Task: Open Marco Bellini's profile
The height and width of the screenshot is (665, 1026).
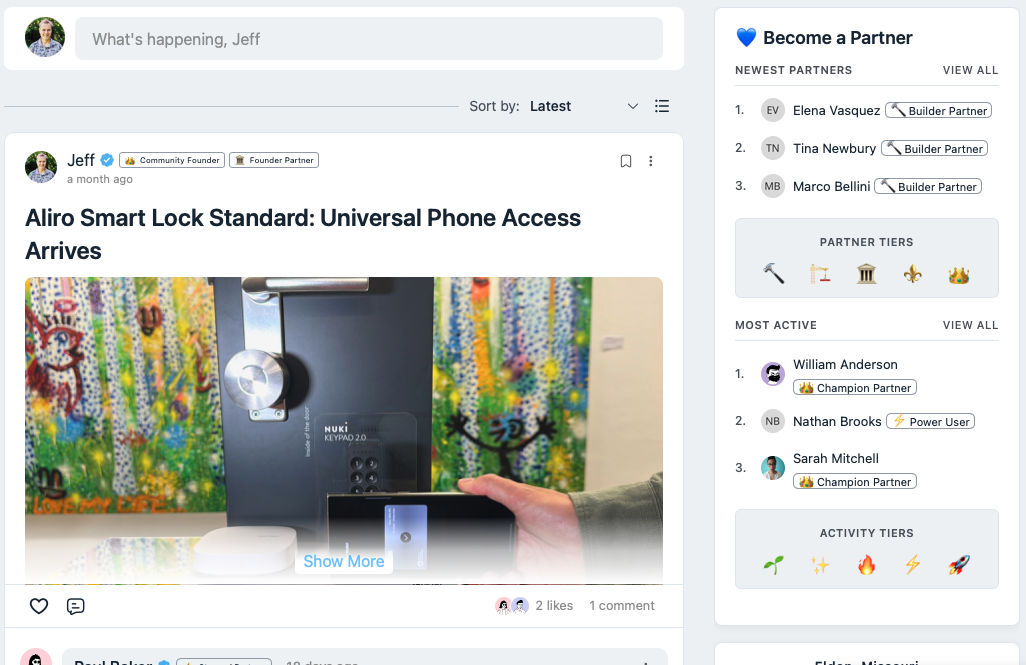Action: [832, 187]
